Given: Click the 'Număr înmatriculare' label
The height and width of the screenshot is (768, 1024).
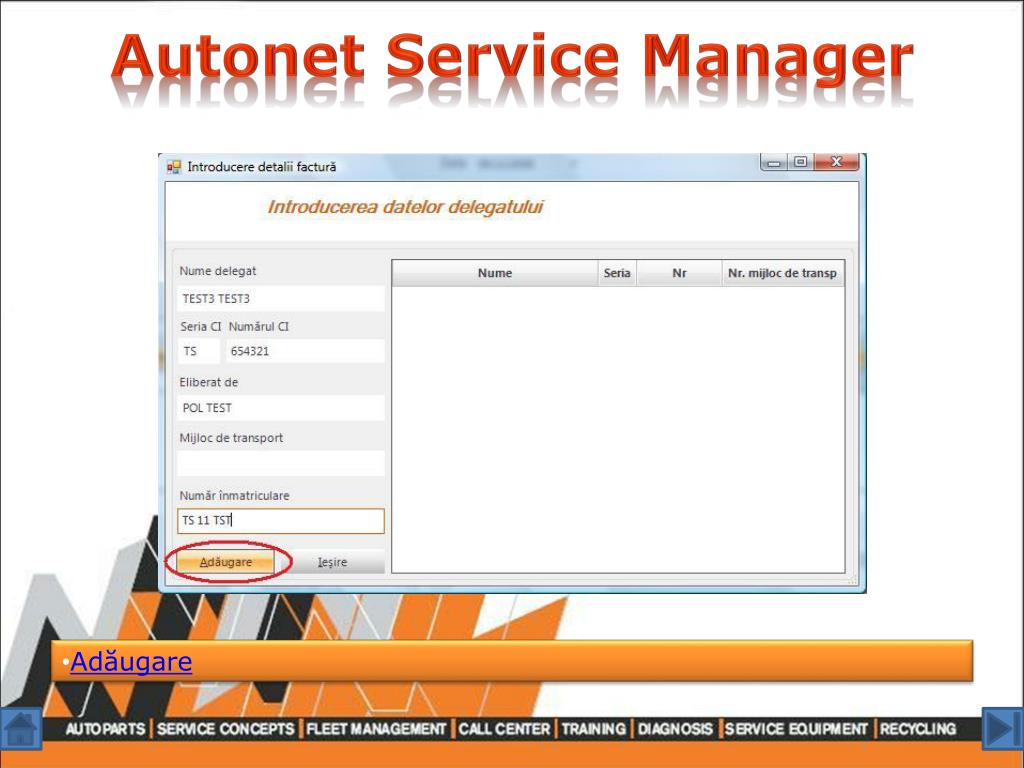Looking at the screenshot, I should click(x=234, y=496).
